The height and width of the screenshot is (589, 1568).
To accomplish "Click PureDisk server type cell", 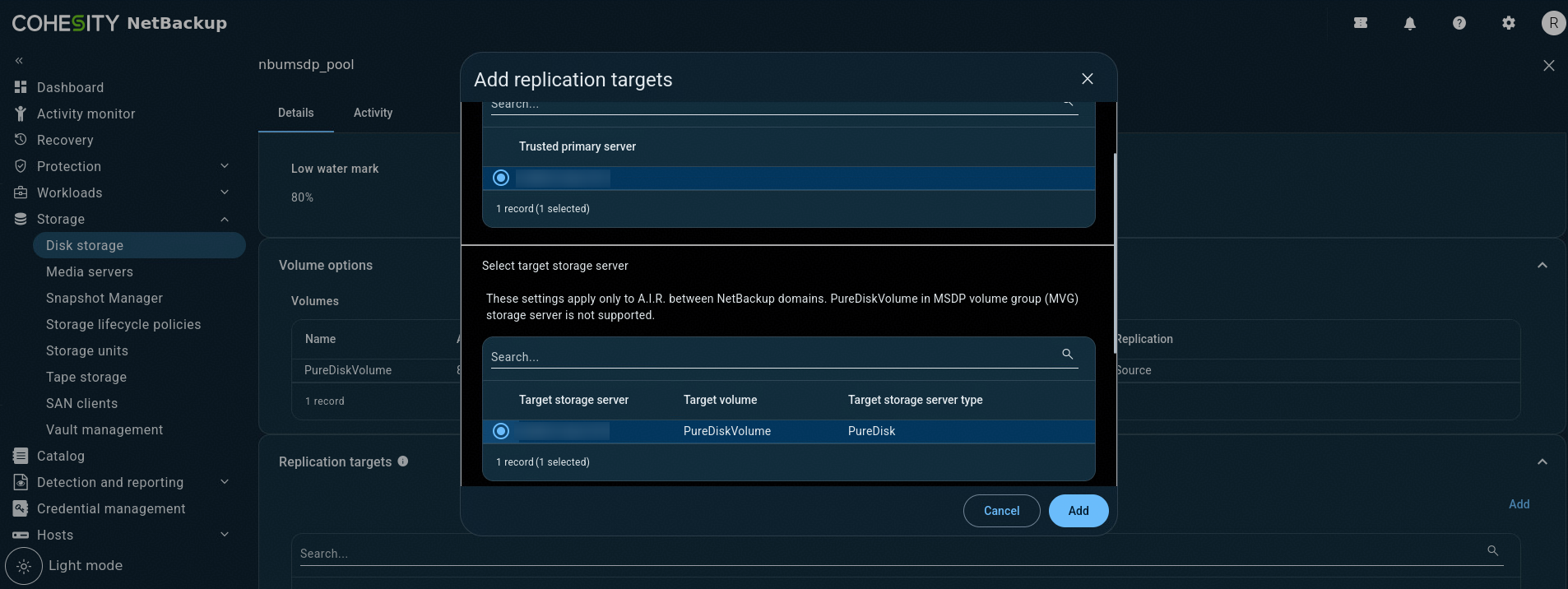I will (871, 431).
